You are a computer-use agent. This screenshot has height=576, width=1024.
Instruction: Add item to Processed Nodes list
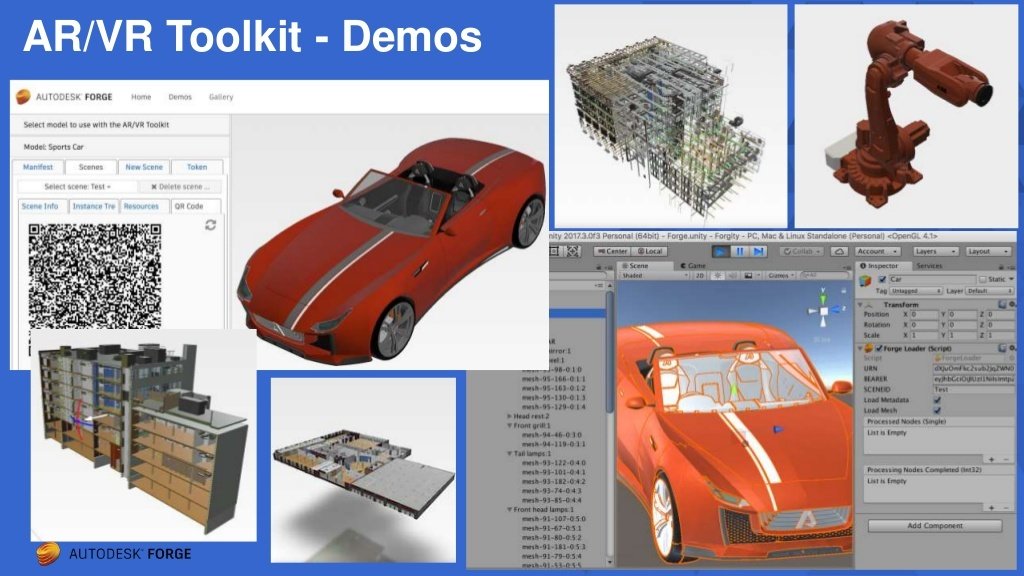[991, 460]
